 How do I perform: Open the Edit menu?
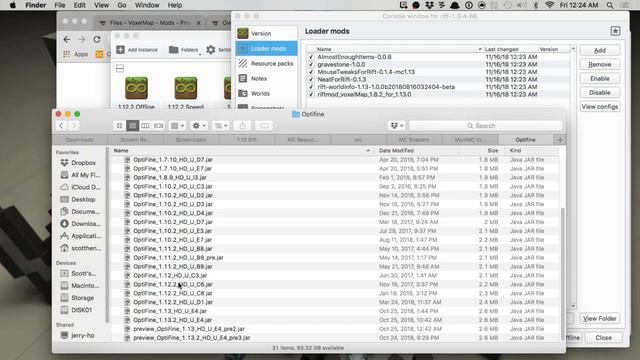79,5
